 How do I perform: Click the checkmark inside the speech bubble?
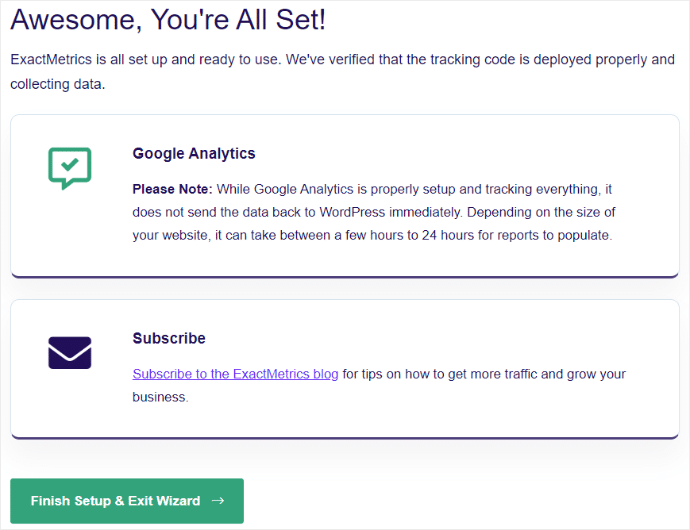(70, 164)
